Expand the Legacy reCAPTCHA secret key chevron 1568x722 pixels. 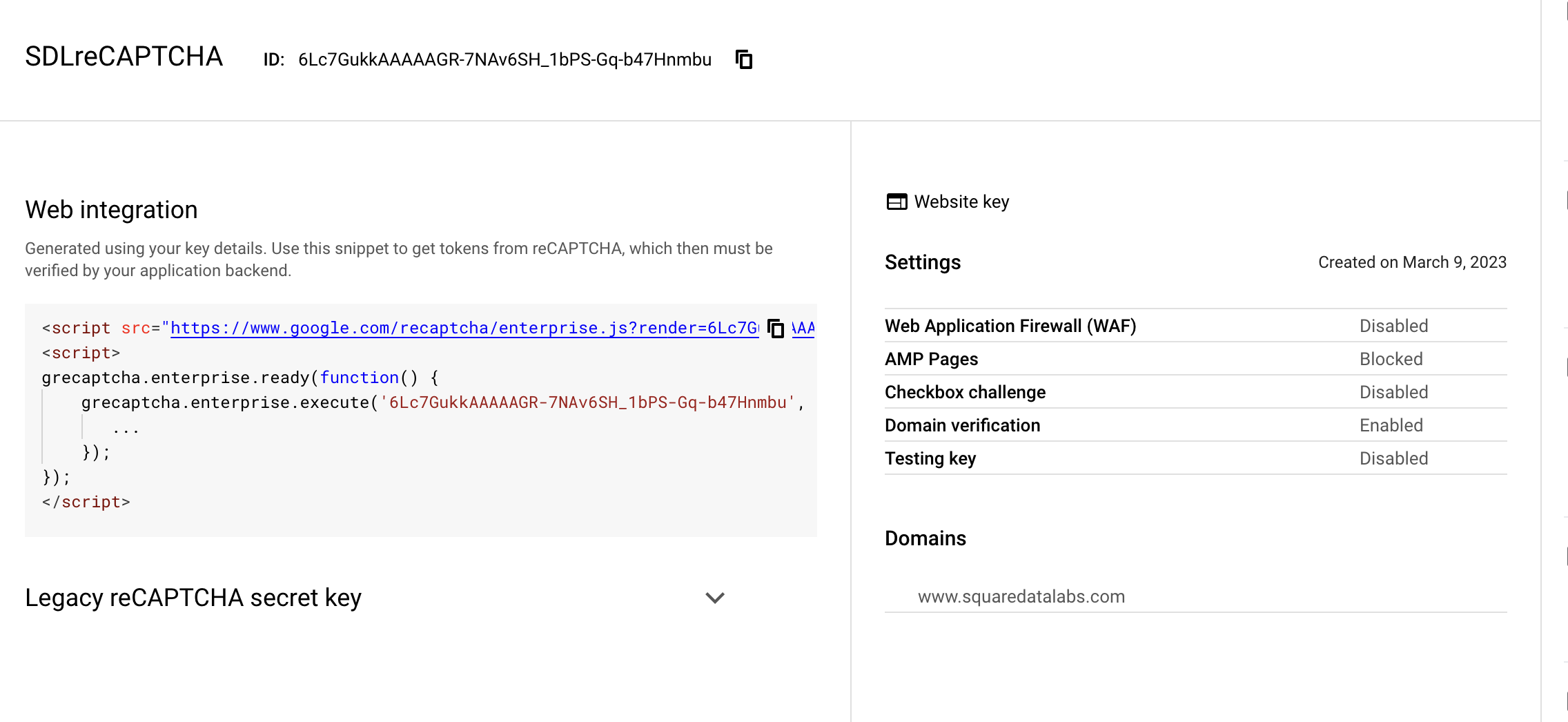(715, 598)
